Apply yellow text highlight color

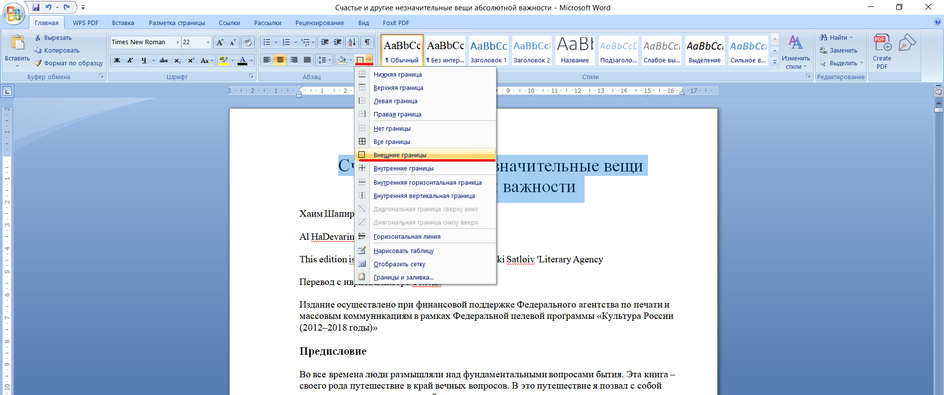click(223, 60)
